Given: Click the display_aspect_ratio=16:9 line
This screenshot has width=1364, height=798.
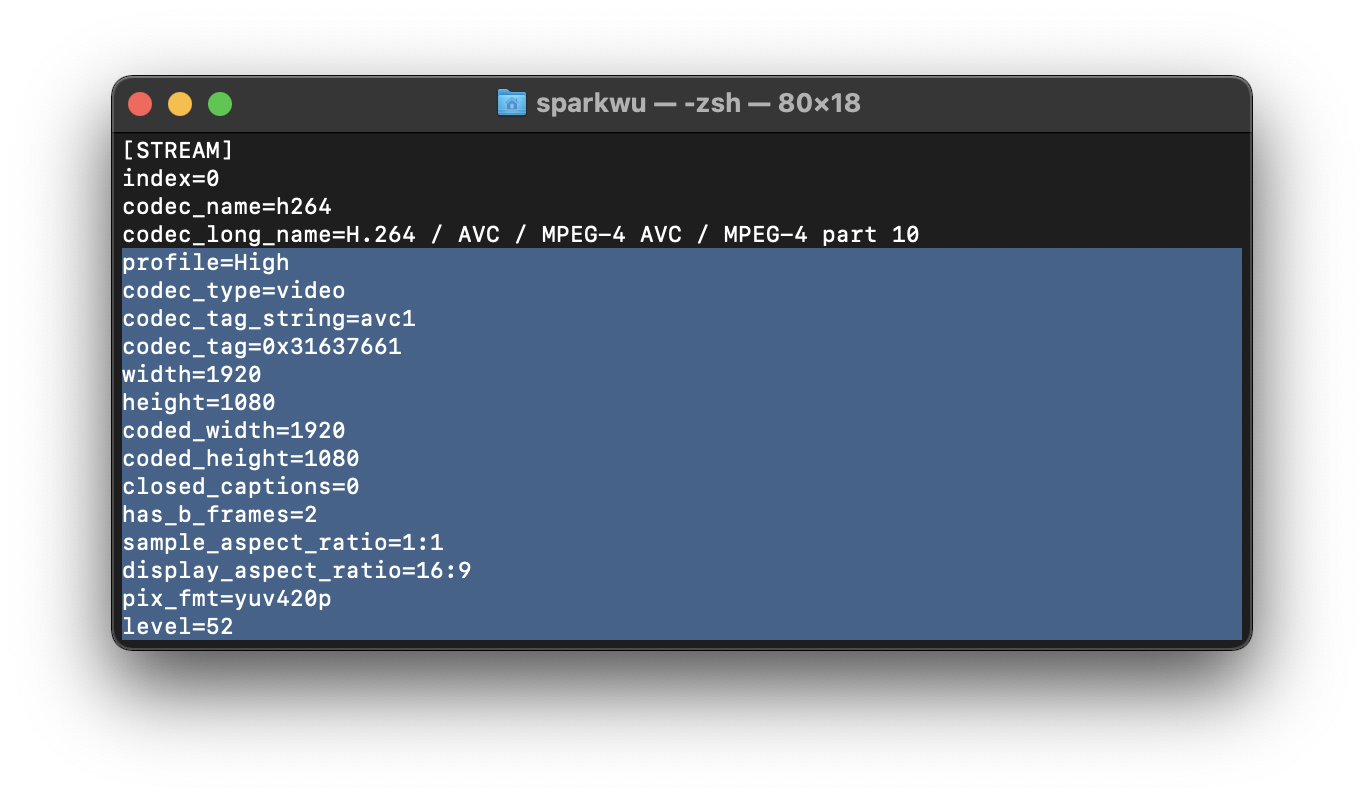Looking at the screenshot, I should pyautogui.click(x=297, y=571).
